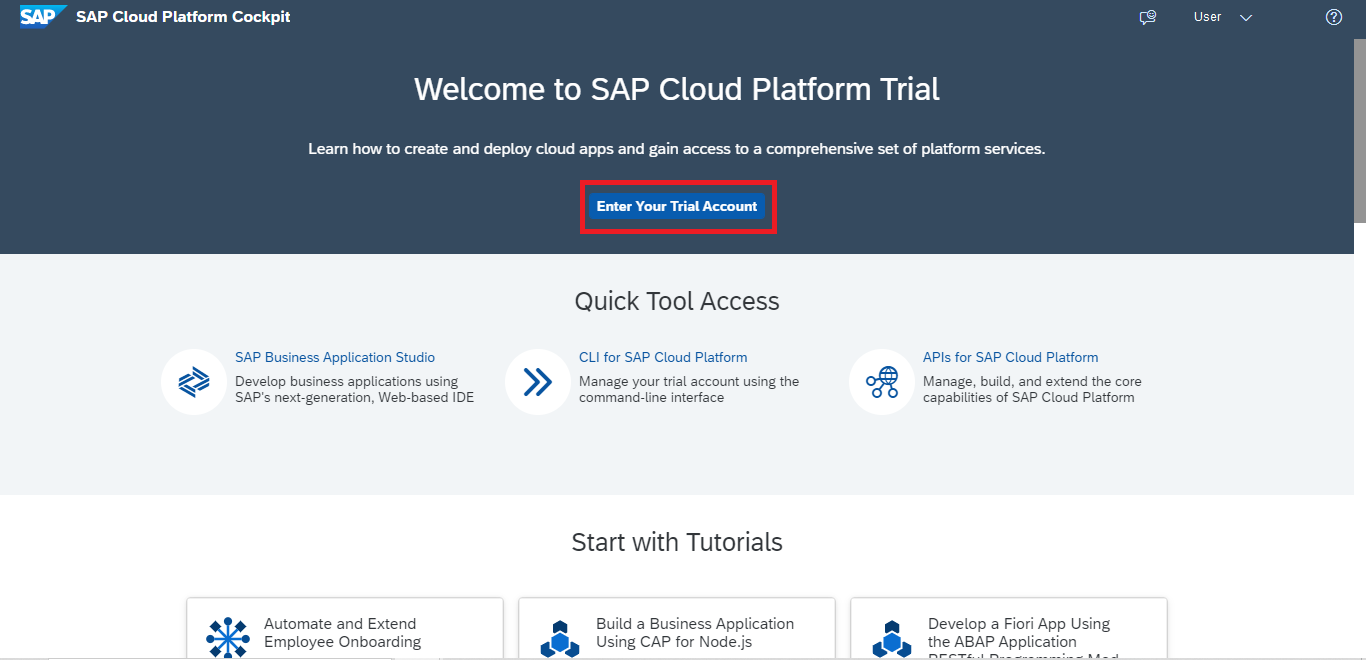
Task: Click SAP Cloud Platform Cockpit title
Action: coord(183,17)
